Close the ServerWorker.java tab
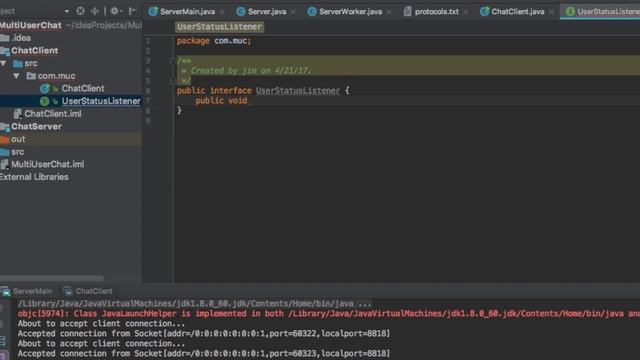Screen dimensions: 640x360 pyautogui.click(x=389, y=12)
